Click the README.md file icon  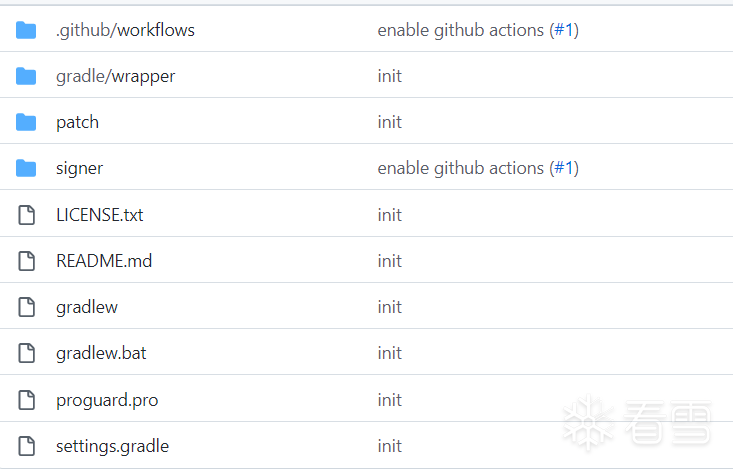[26, 260]
